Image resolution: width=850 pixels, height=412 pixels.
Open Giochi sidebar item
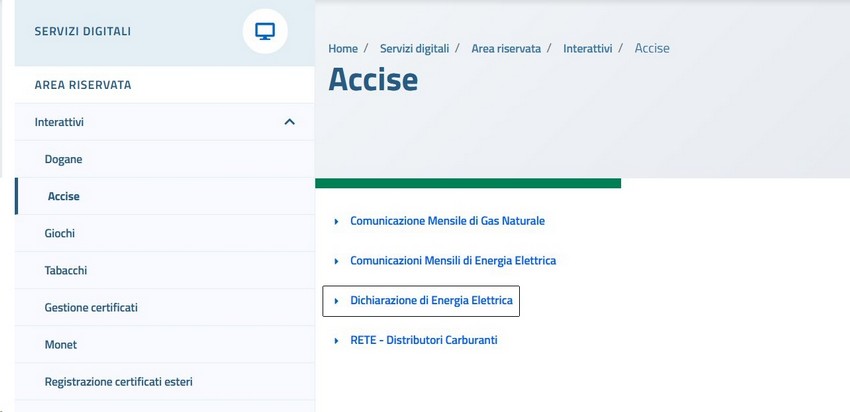(x=60, y=234)
